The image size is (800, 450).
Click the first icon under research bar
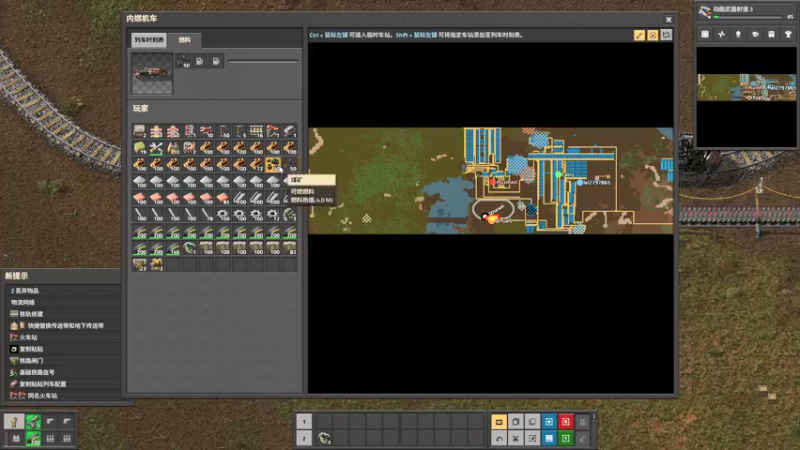click(705, 34)
